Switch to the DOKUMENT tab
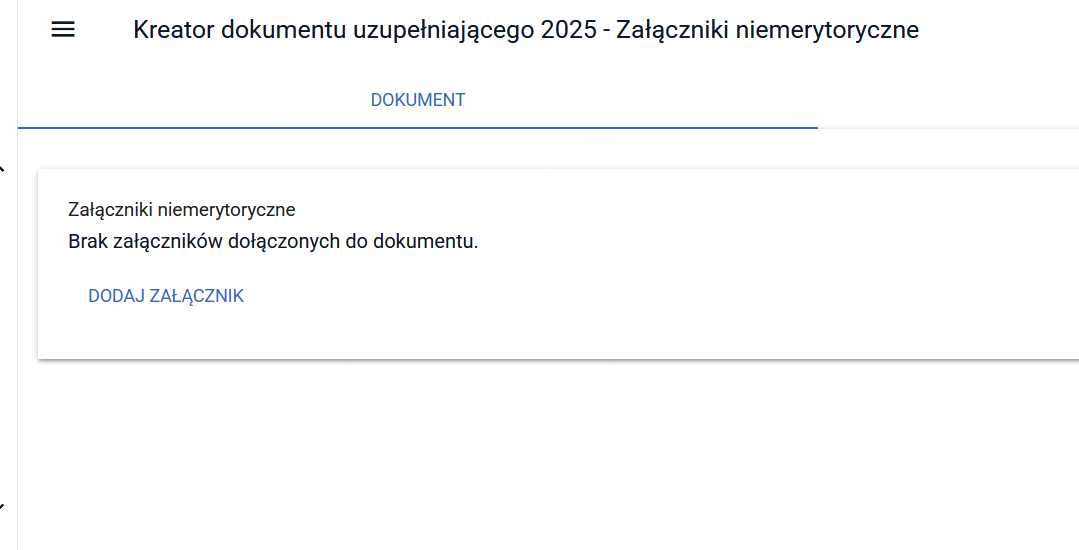Screen dimensions: 1079x550 418,100
